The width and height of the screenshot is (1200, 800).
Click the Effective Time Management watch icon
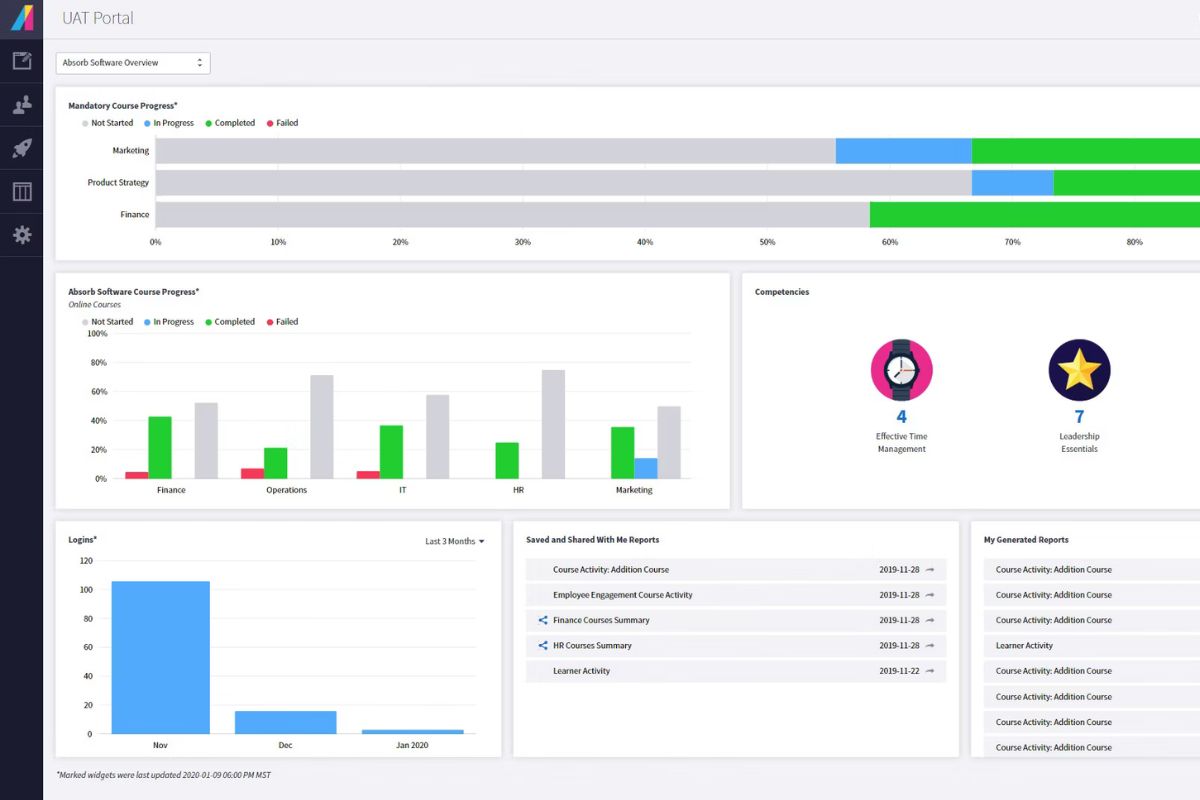point(901,370)
